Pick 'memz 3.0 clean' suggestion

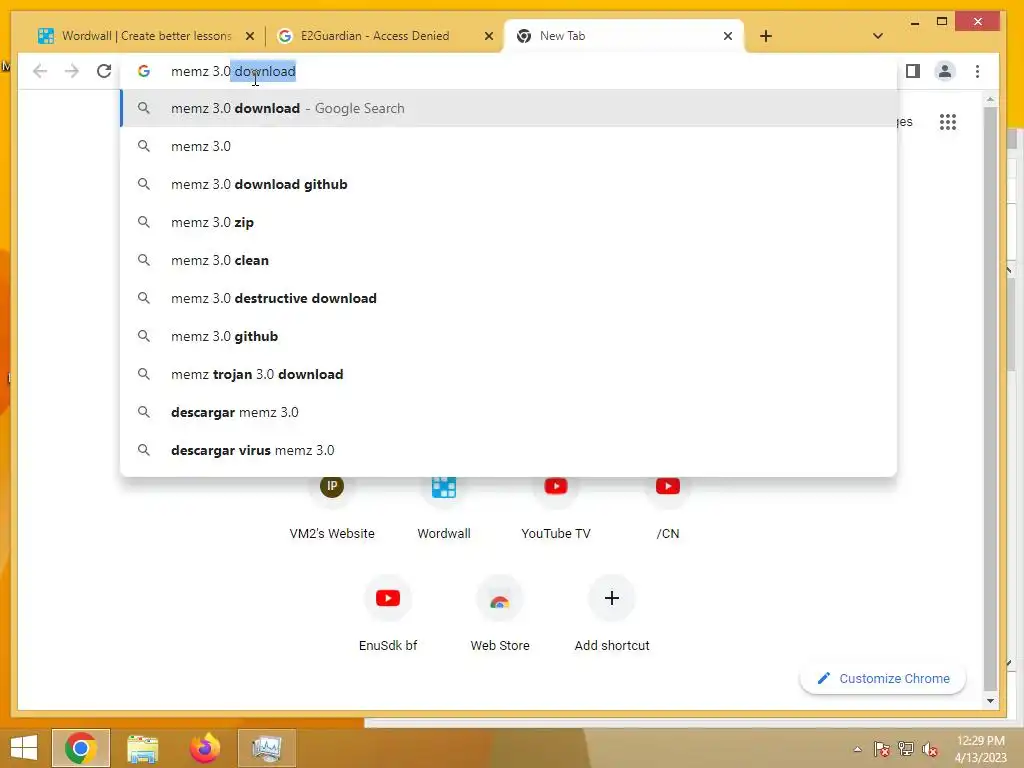pos(508,260)
